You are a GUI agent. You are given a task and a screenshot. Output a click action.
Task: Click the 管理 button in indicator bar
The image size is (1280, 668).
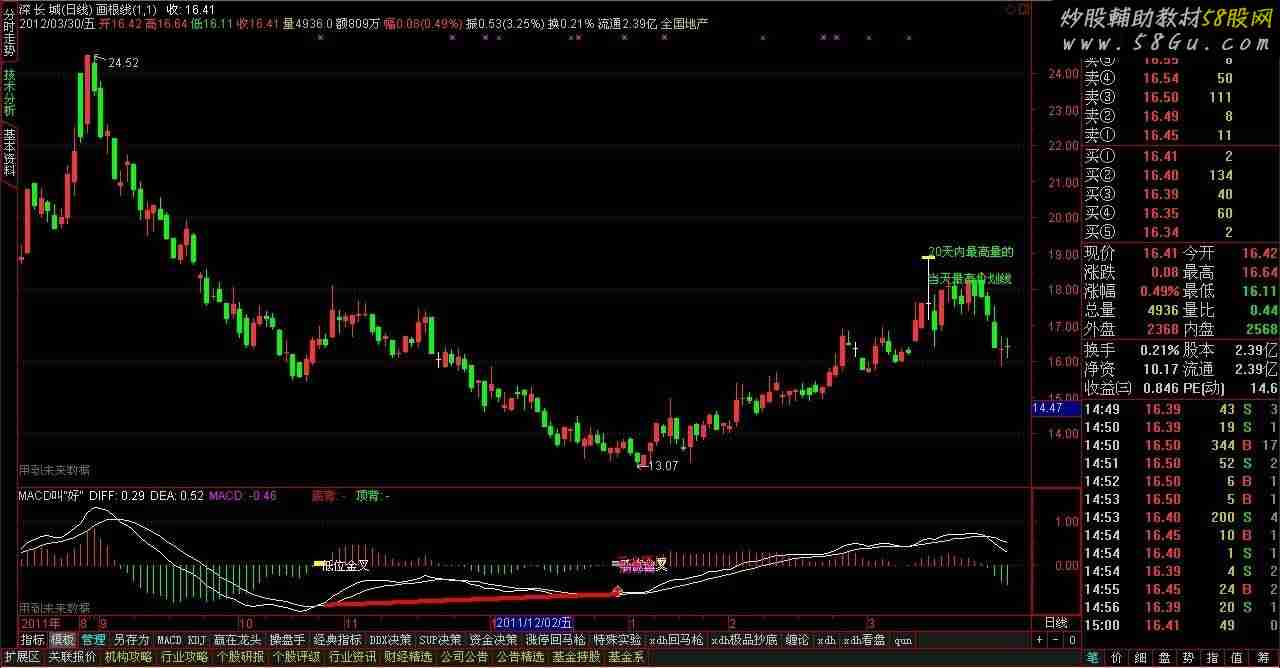pos(93,640)
